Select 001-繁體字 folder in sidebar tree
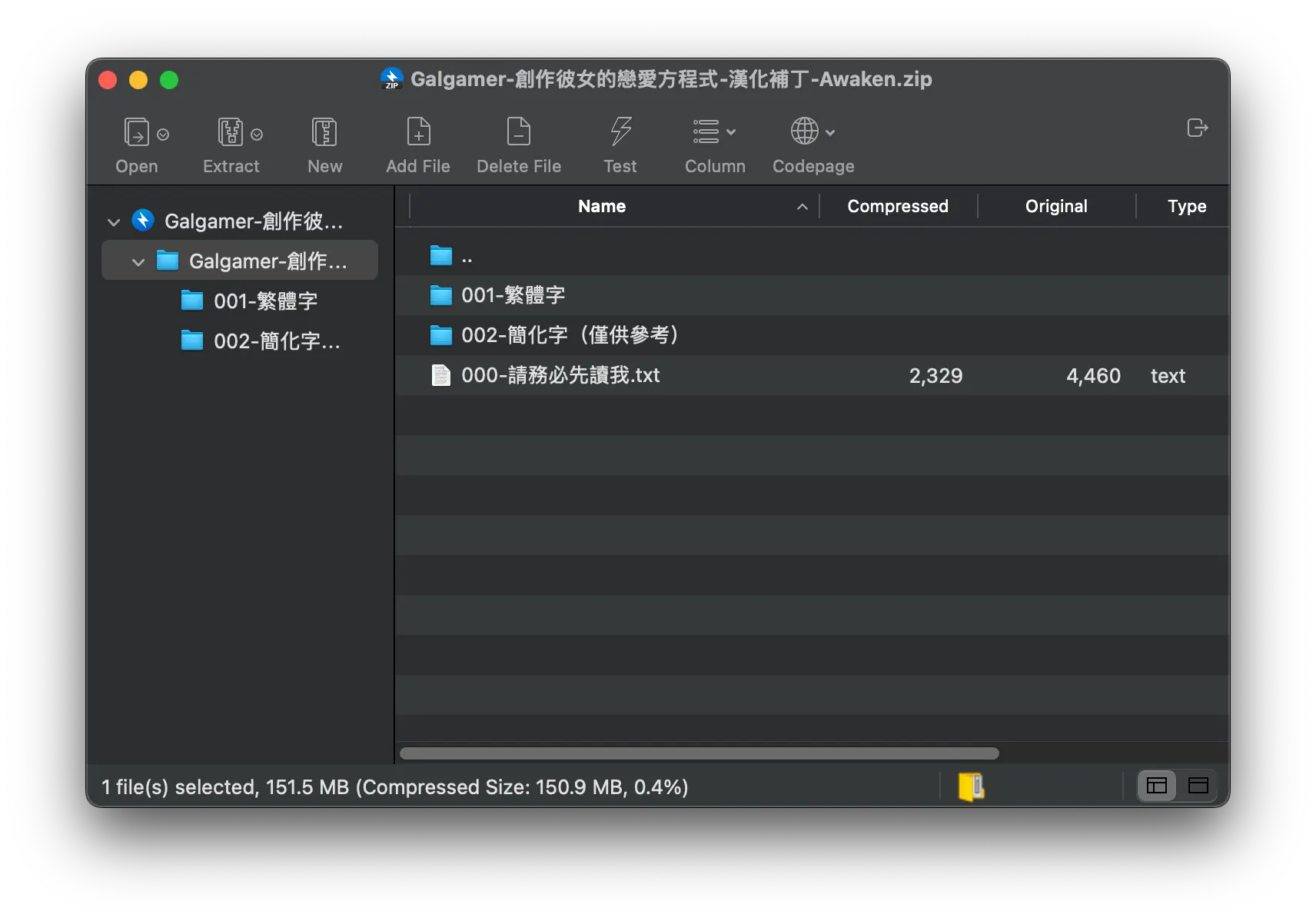 pyautogui.click(x=265, y=301)
